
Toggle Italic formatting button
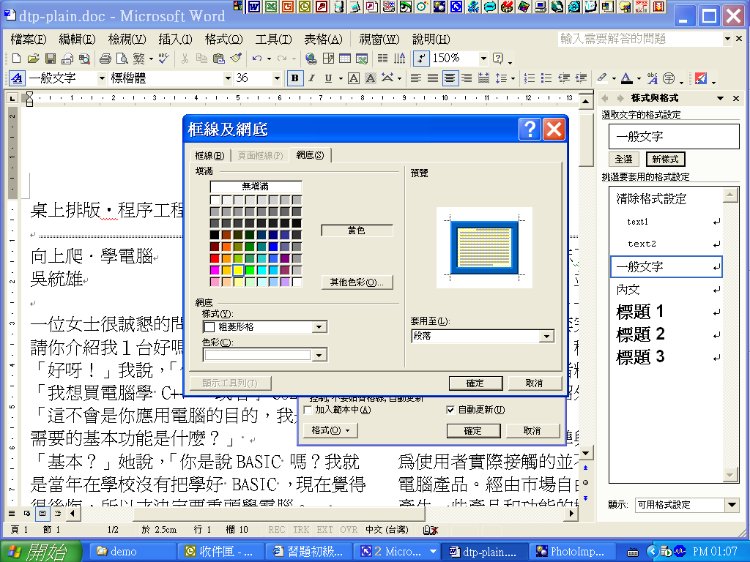coord(311,78)
